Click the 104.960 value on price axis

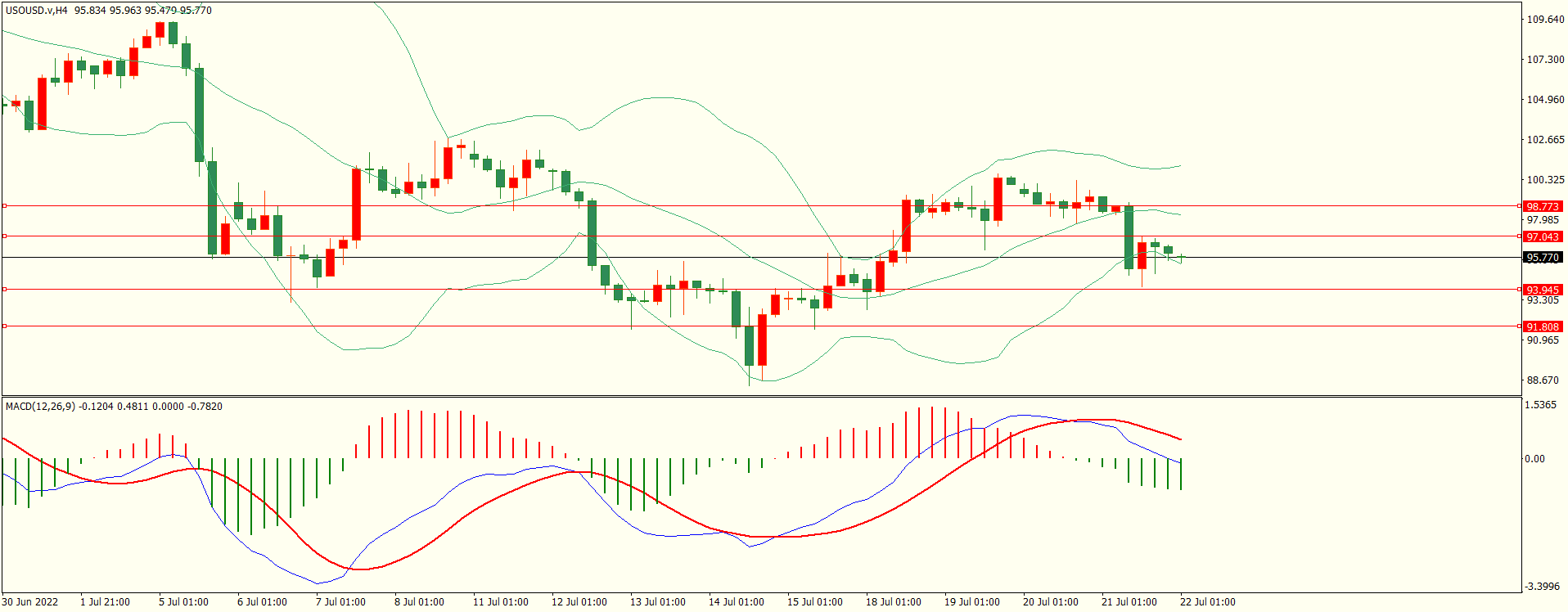(1545, 100)
